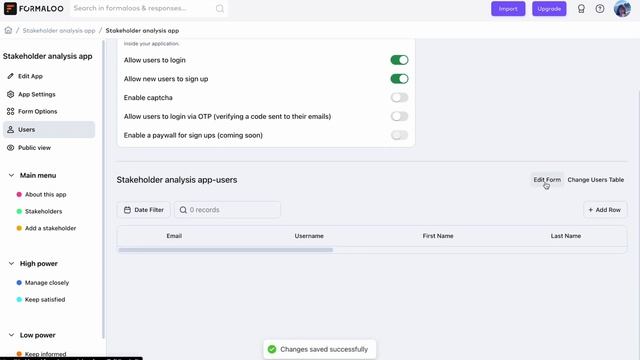Click cyan dot beside Keep satisfied
The width and height of the screenshot is (640, 360).
tap(19, 300)
